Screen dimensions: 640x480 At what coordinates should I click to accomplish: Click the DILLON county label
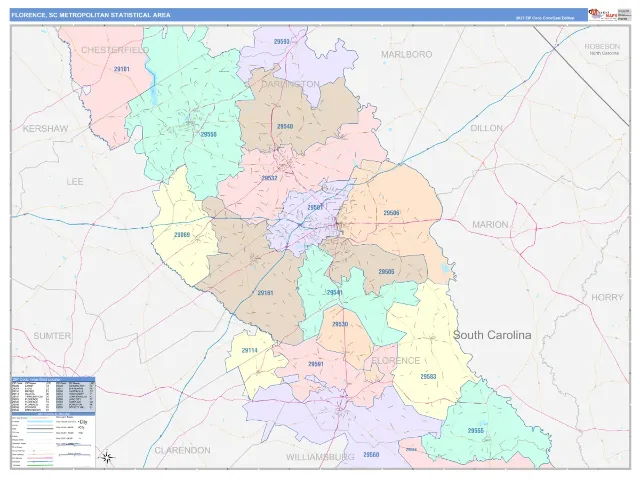coord(487,128)
